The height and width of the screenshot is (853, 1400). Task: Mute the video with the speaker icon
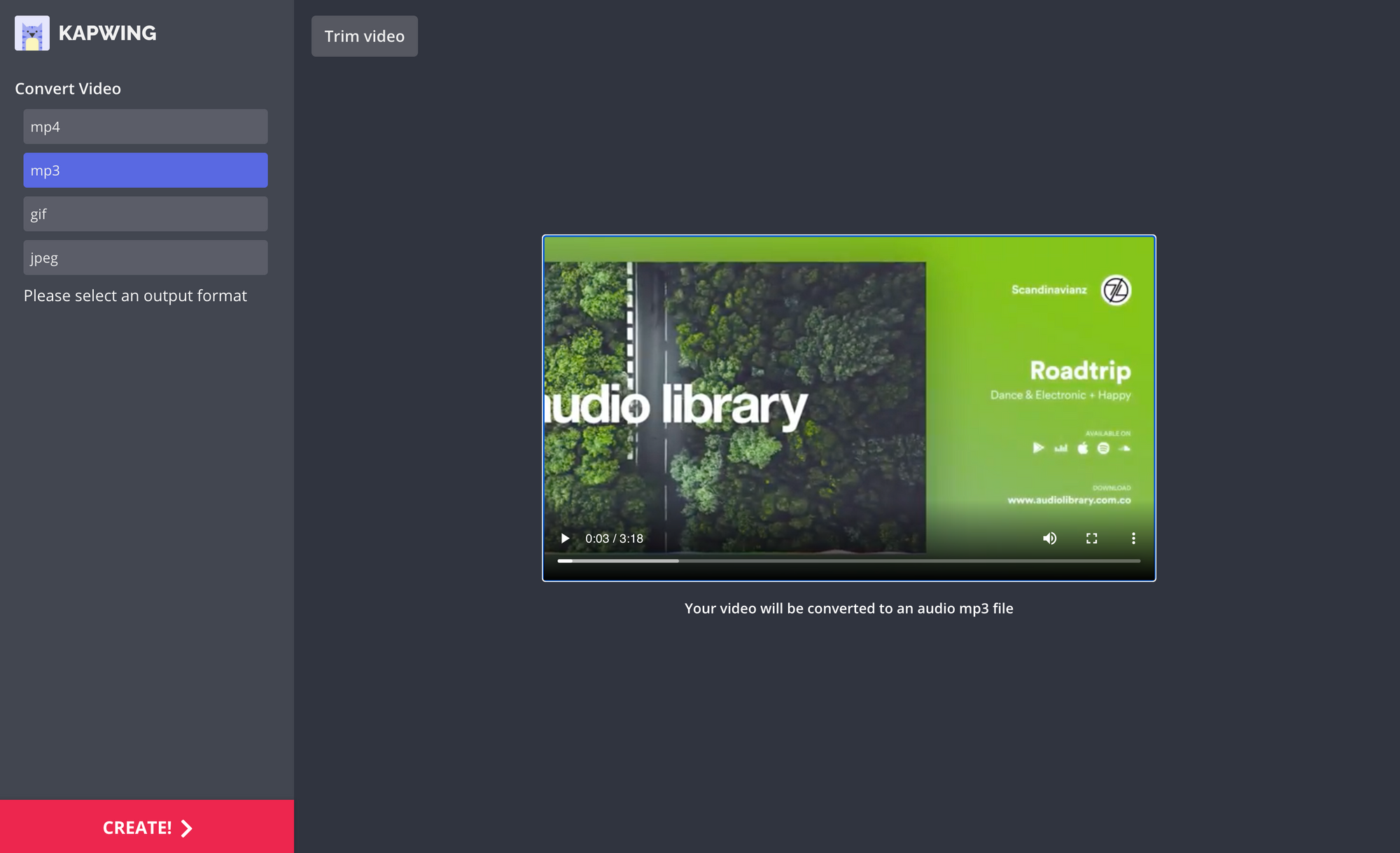(x=1049, y=539)
